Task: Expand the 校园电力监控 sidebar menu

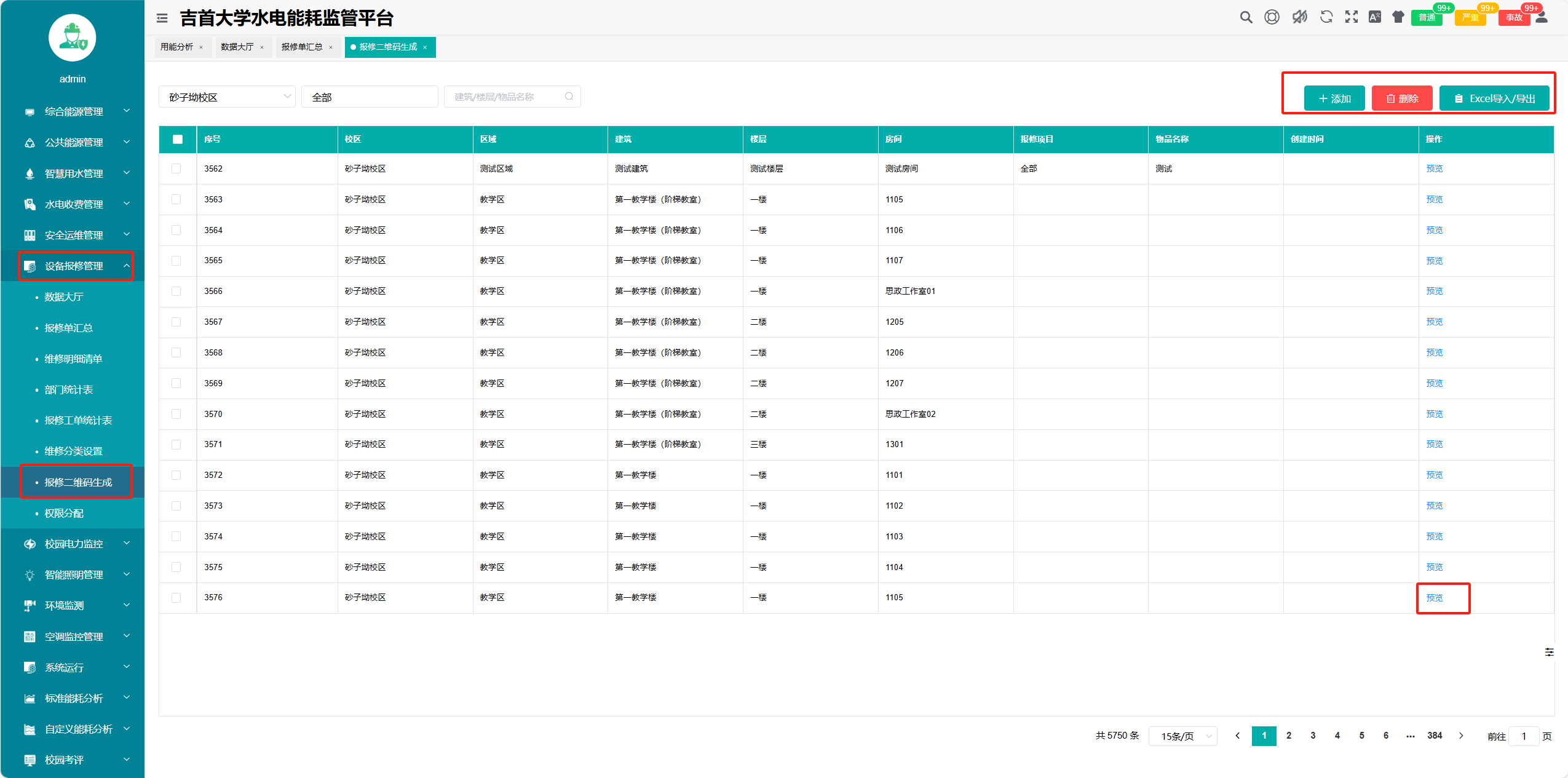Action: (74, 544)
